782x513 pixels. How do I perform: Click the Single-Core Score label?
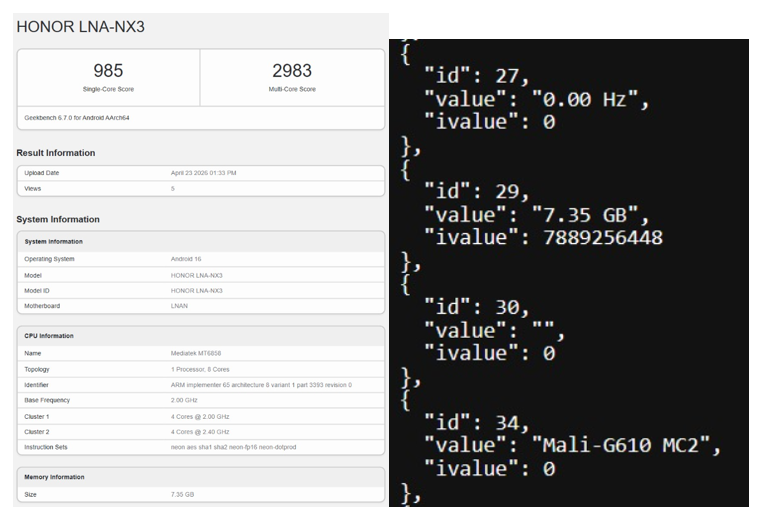click(x=108, y=89)
